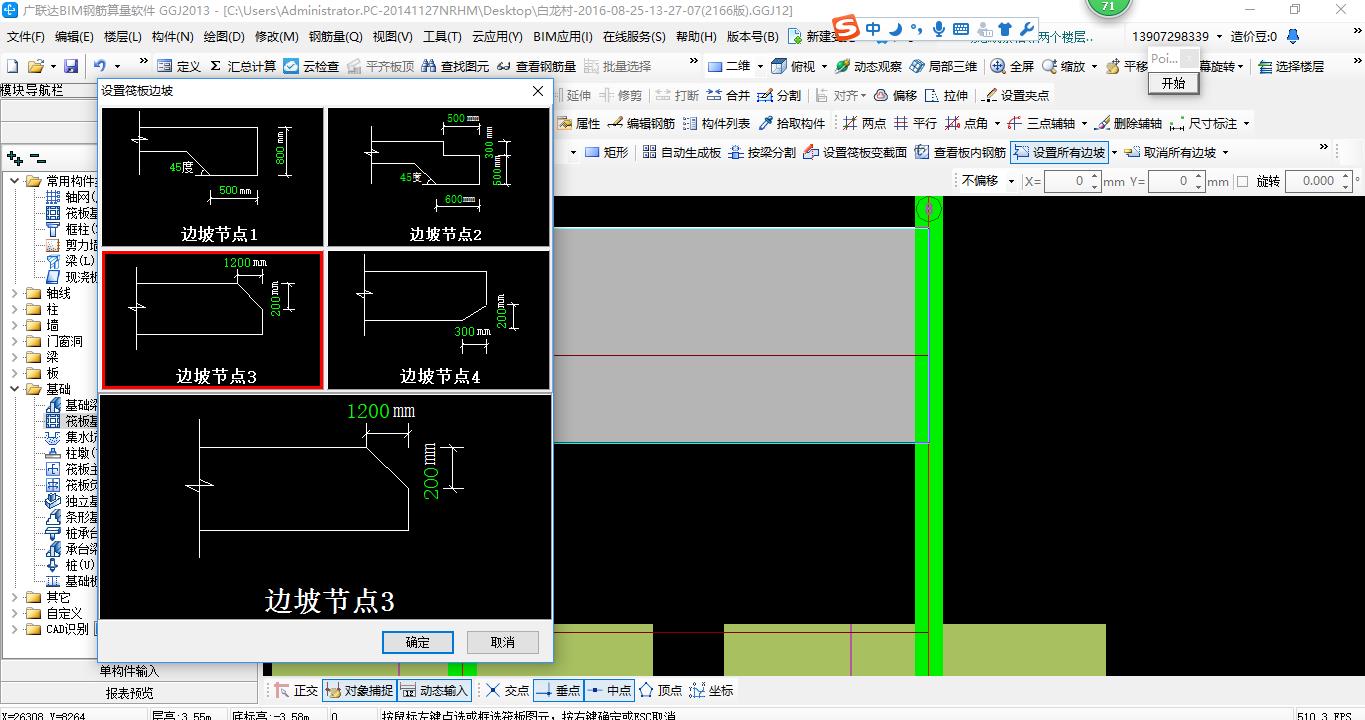Open the 绘图(D) menu
The width and height of the screenshot is (1365, 720).
tap(223, 37)
